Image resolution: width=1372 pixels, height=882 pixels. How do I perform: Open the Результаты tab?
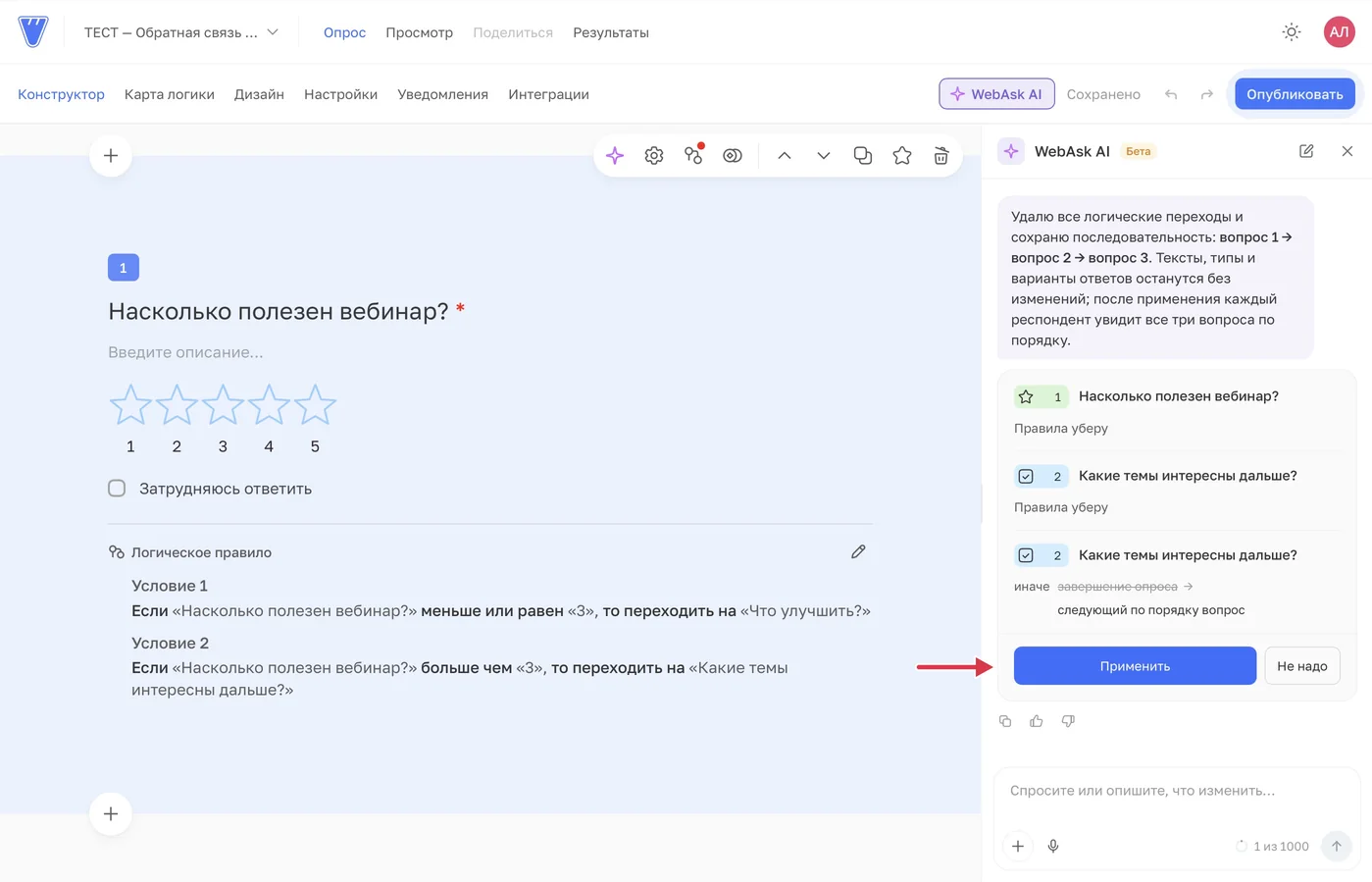click(611, 32)
